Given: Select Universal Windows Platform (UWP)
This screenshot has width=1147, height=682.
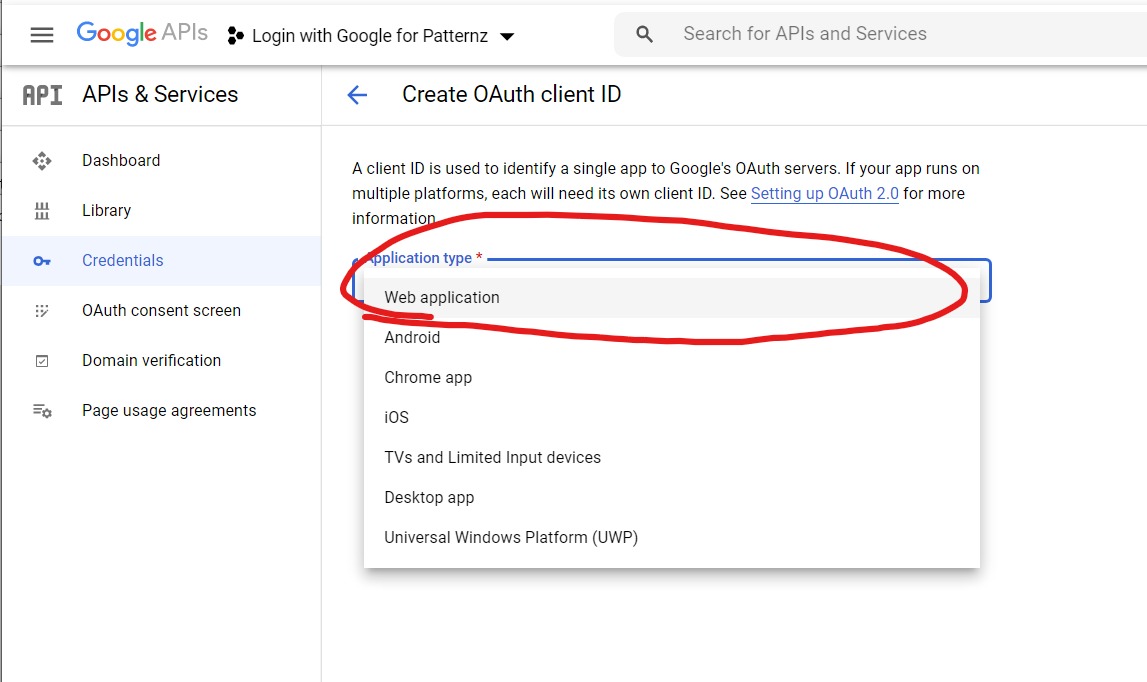Looking at the screenshot, I should [511, 538].
